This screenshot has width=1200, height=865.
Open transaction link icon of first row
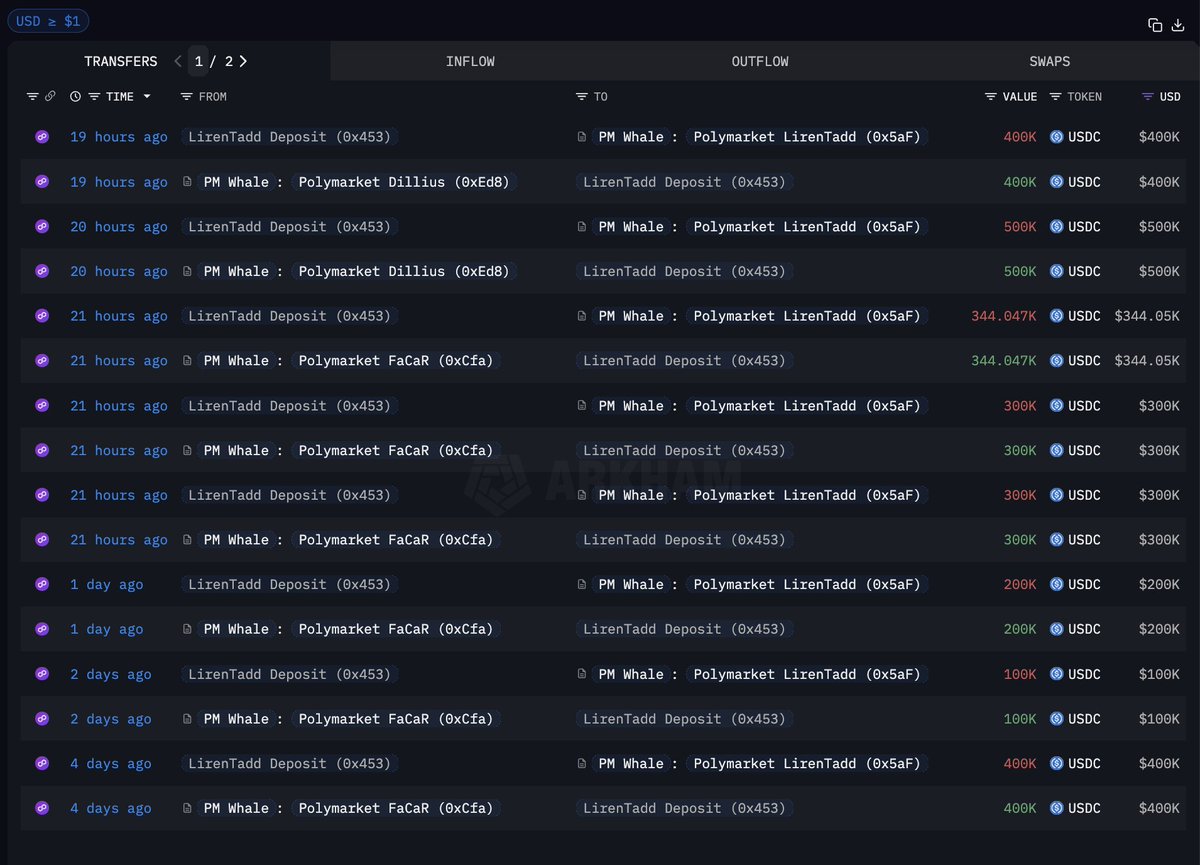[42, 137]
